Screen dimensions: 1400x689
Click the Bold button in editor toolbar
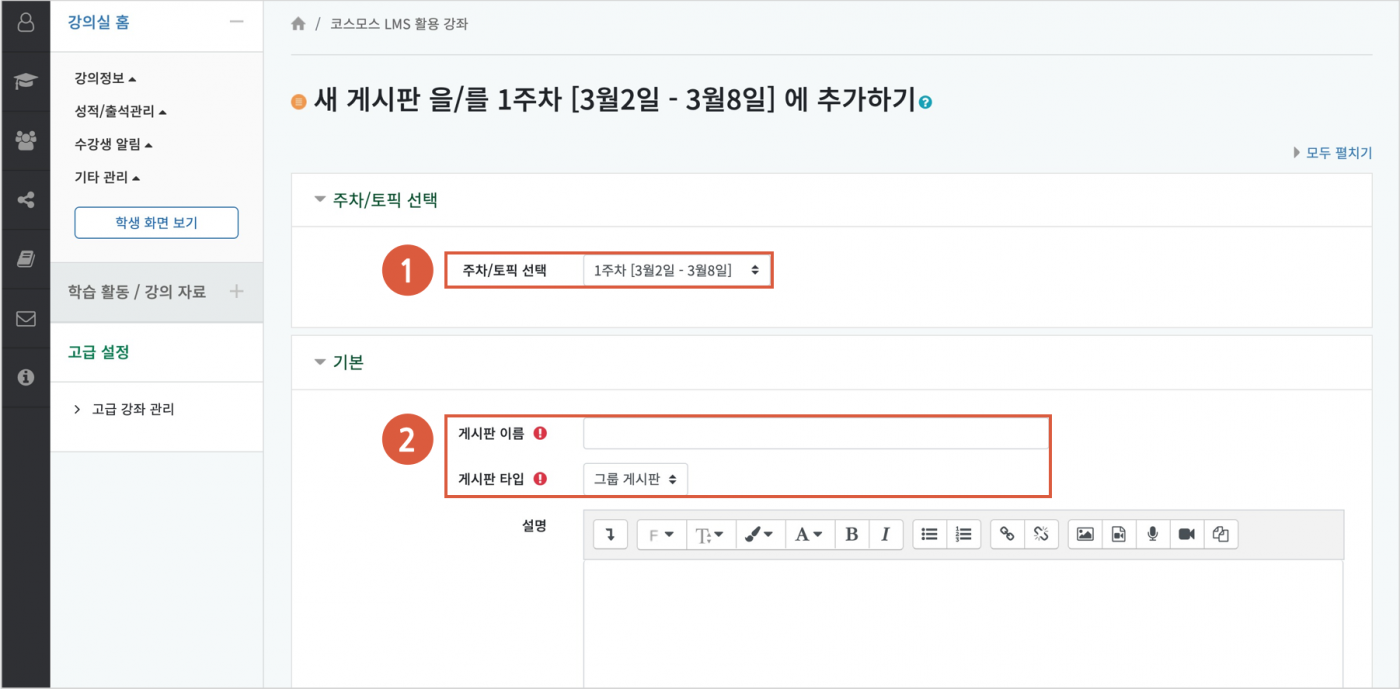pos(851,534)
